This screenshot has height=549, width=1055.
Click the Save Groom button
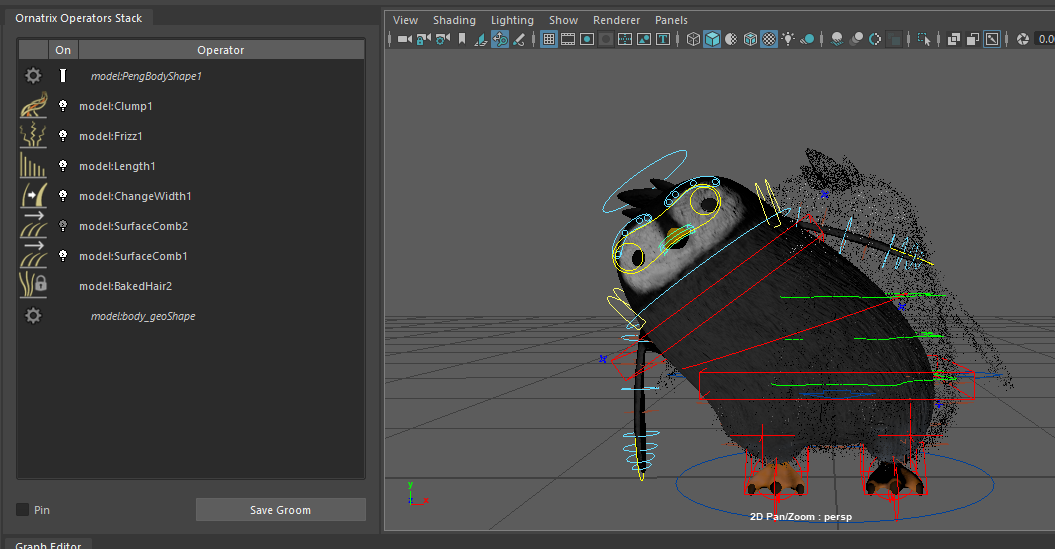tap(280, 510)
